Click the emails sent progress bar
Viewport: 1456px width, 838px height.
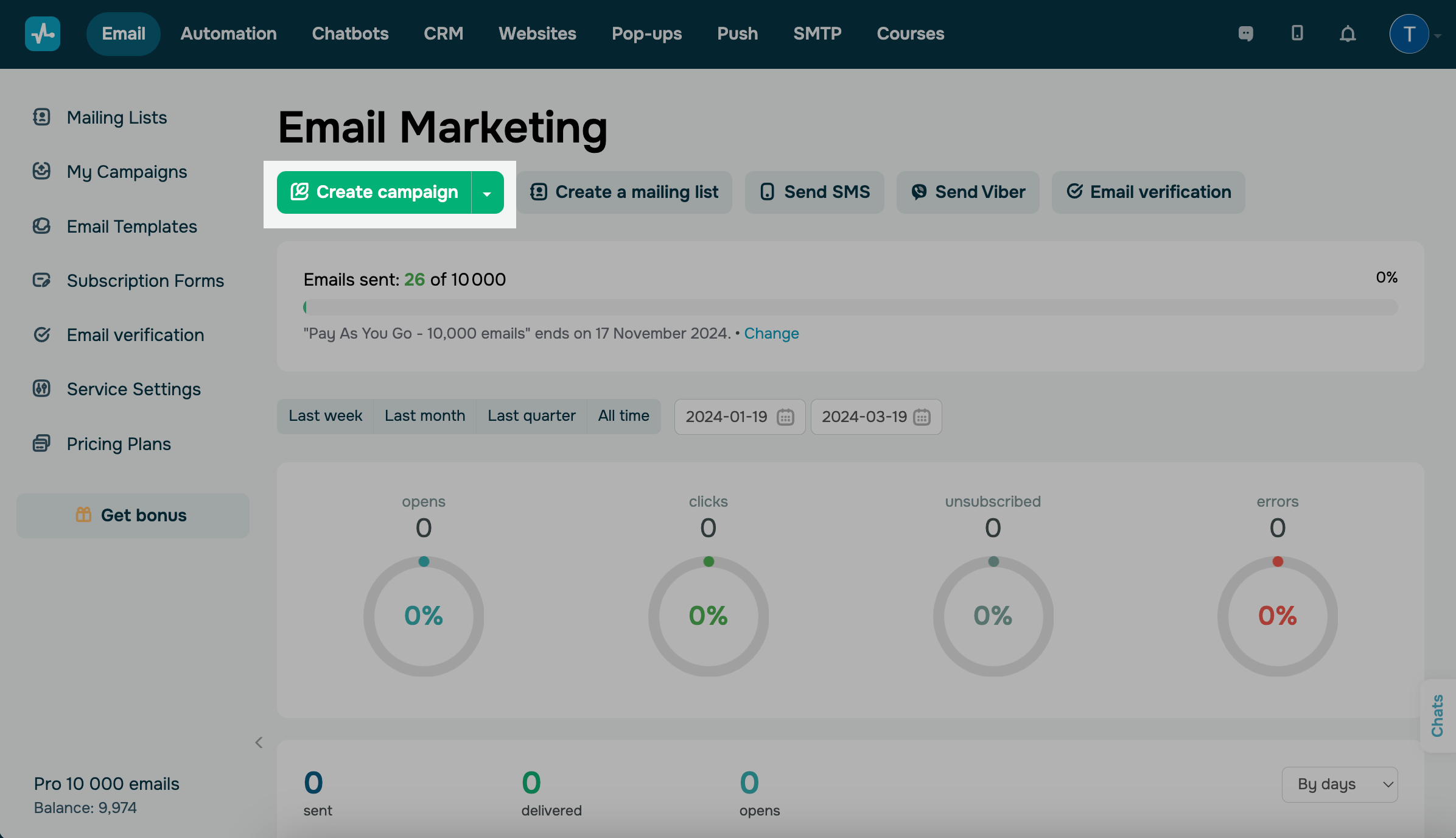[850, 308]
